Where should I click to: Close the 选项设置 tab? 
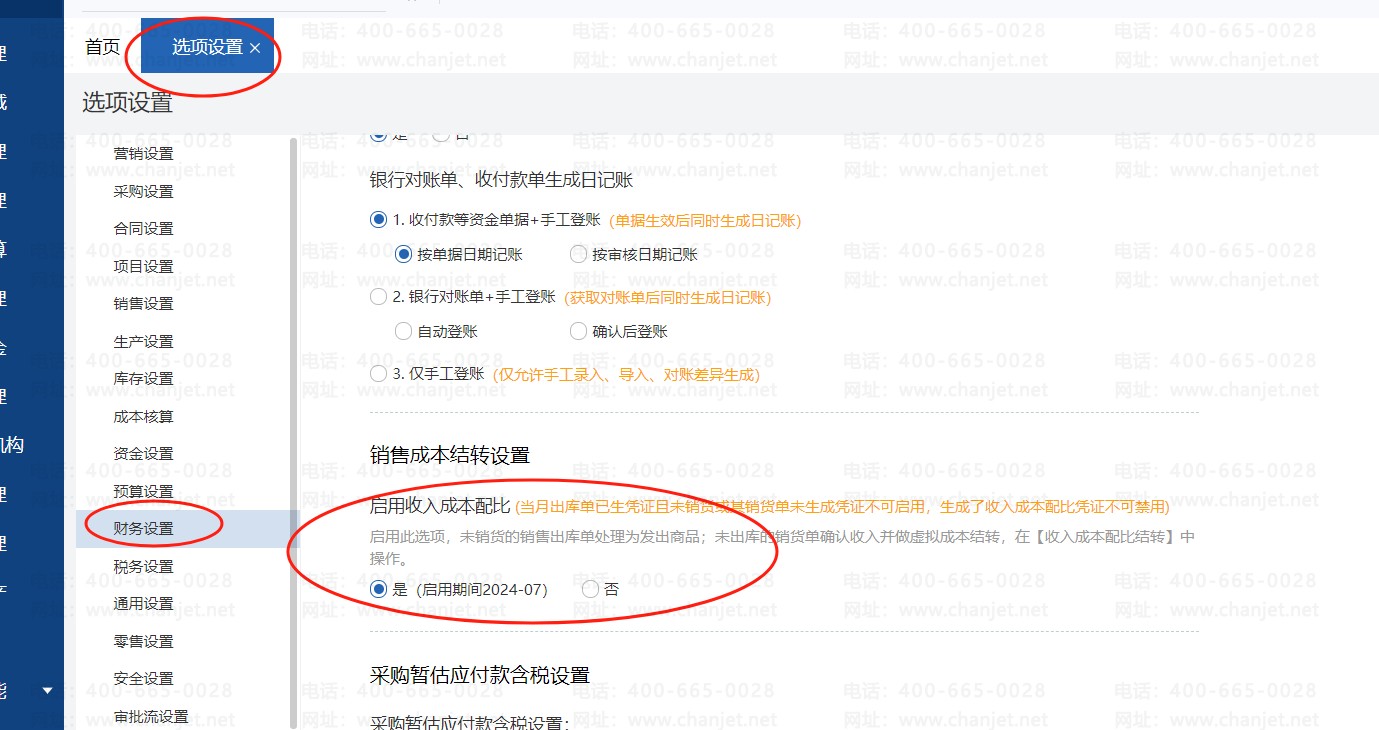click(x=255, y=47)
